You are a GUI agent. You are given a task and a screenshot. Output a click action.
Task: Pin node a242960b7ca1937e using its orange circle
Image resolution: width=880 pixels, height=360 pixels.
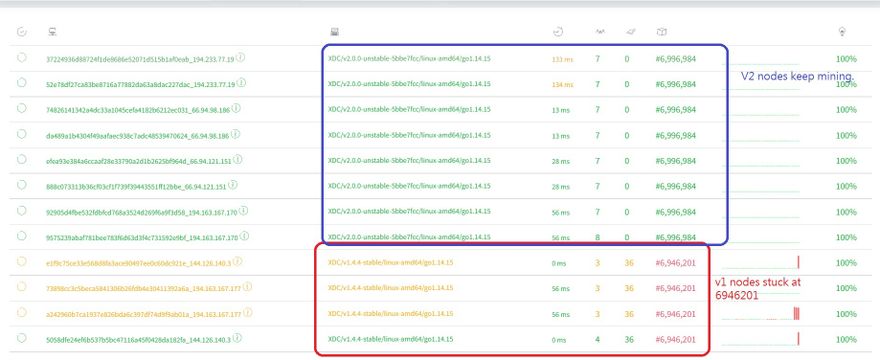click(21, 312)
